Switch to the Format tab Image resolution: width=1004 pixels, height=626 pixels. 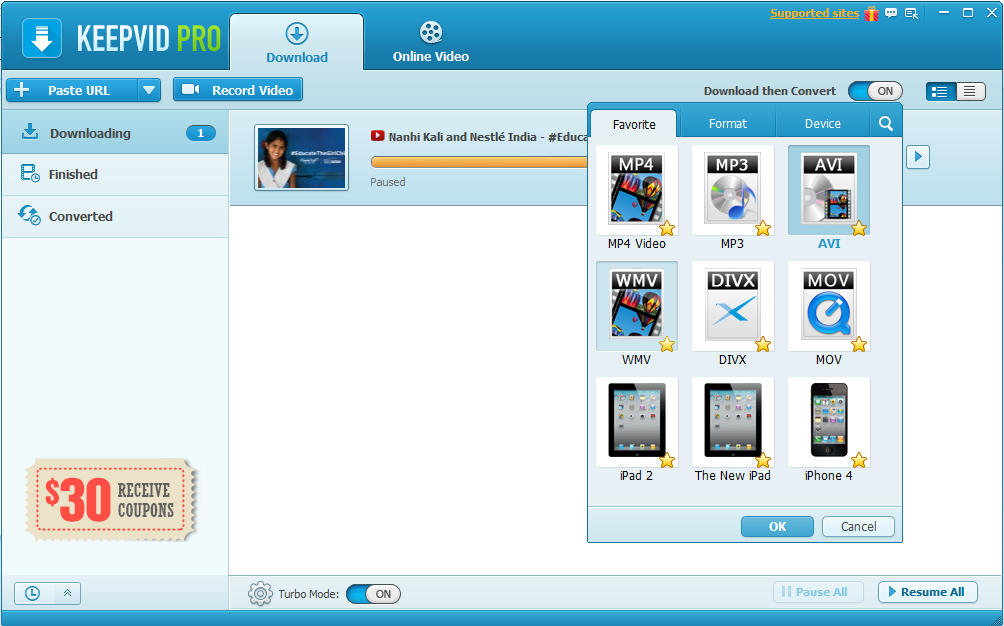pyautogui.click(x=727, y=124)
